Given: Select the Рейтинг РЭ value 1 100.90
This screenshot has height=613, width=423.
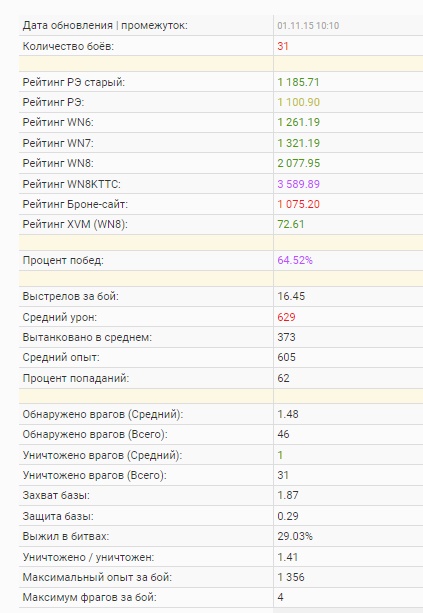Looking at the screenshot, I should pyautogui.click(x=298, y=102).
